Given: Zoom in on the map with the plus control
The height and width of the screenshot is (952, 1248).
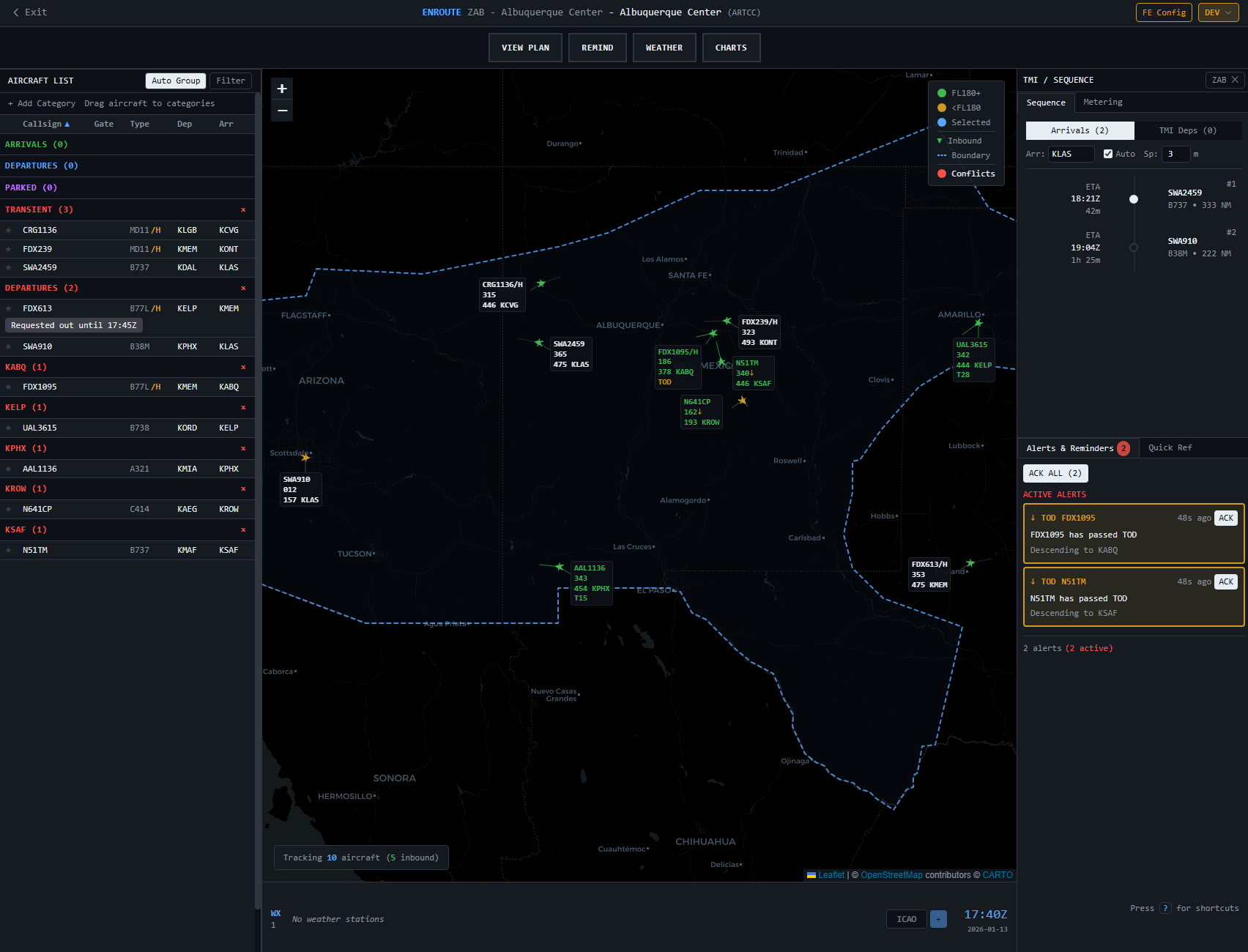Looking at the screenshot, I should [282, 88].
